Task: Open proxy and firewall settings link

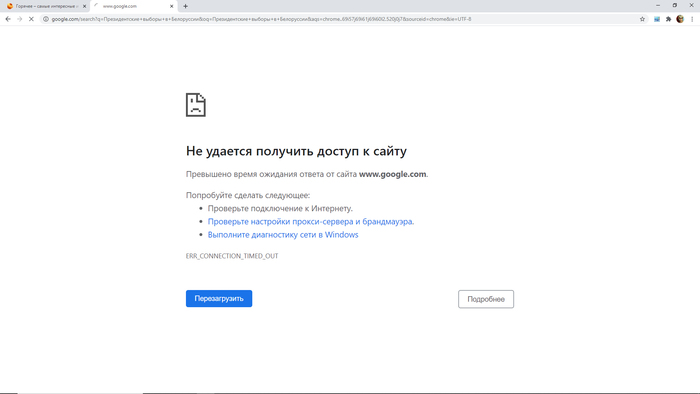Action: coord(311,221)
